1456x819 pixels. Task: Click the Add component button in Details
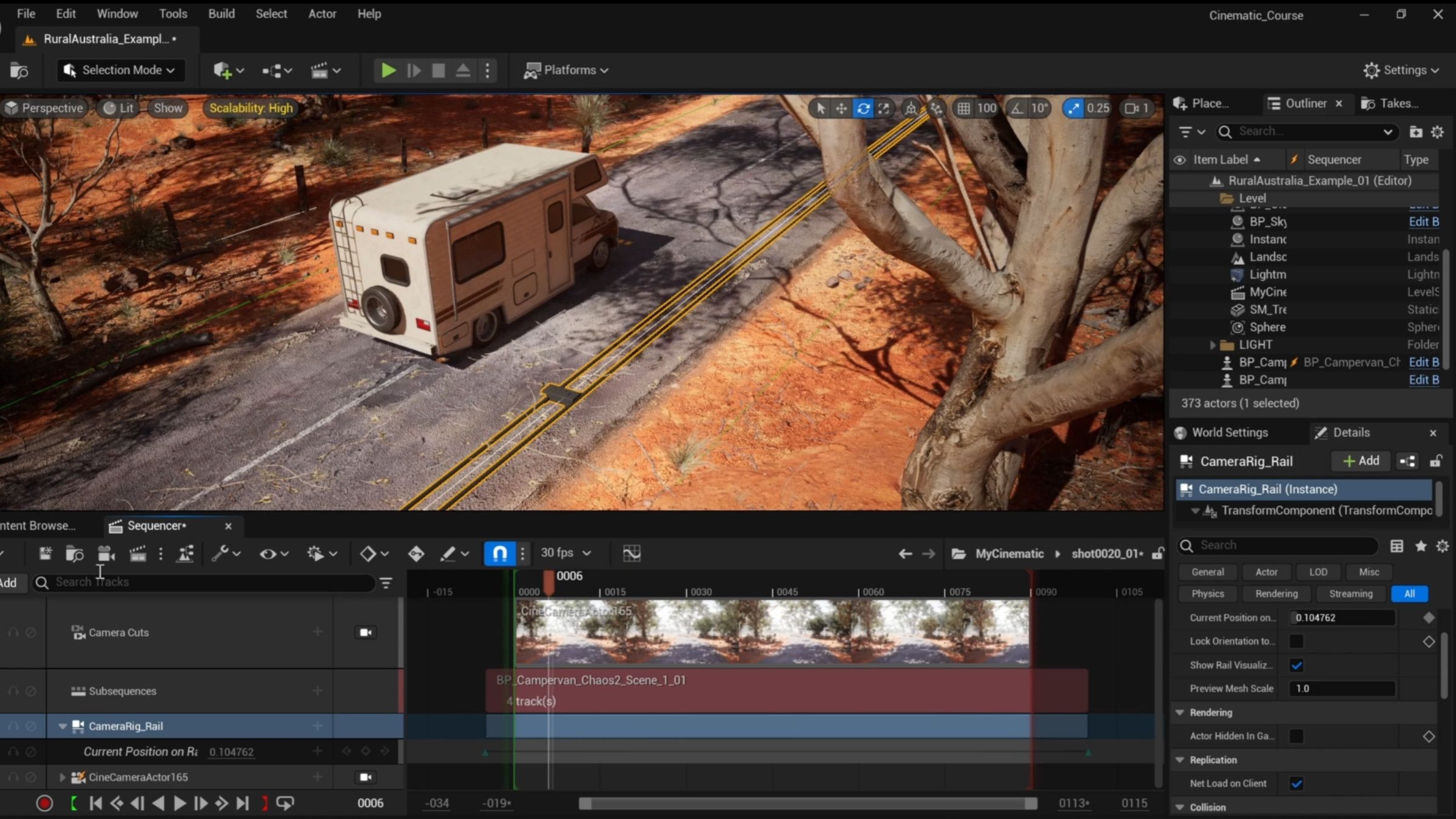tap(1361, 461)
